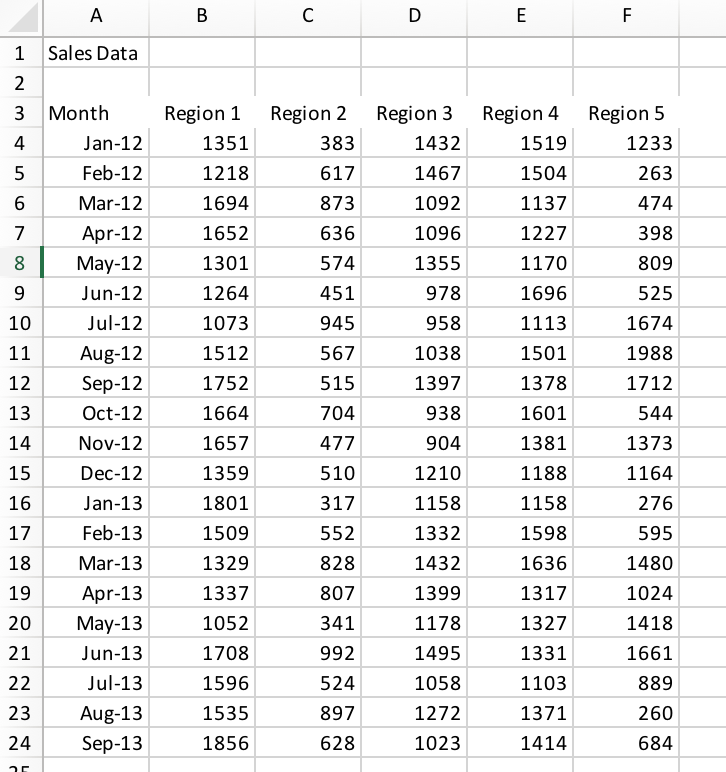Click the cell with value 1058
The height and width of the screenshot is (772, 726).
pos(414,683)
